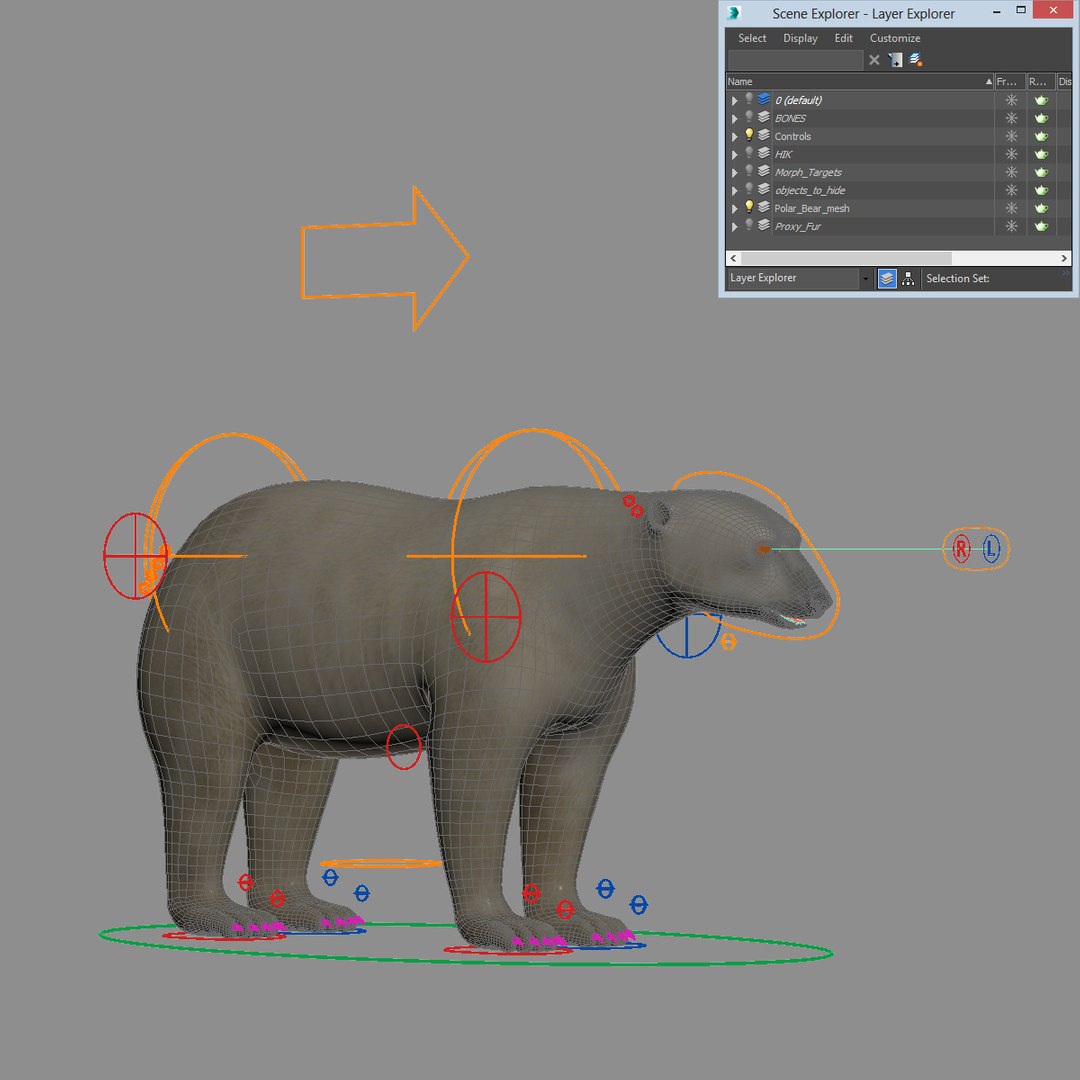Viewport: 1080px width, 1080px height.
Task: Show the BONES layer via its bulb
Action: pos(749,117)
